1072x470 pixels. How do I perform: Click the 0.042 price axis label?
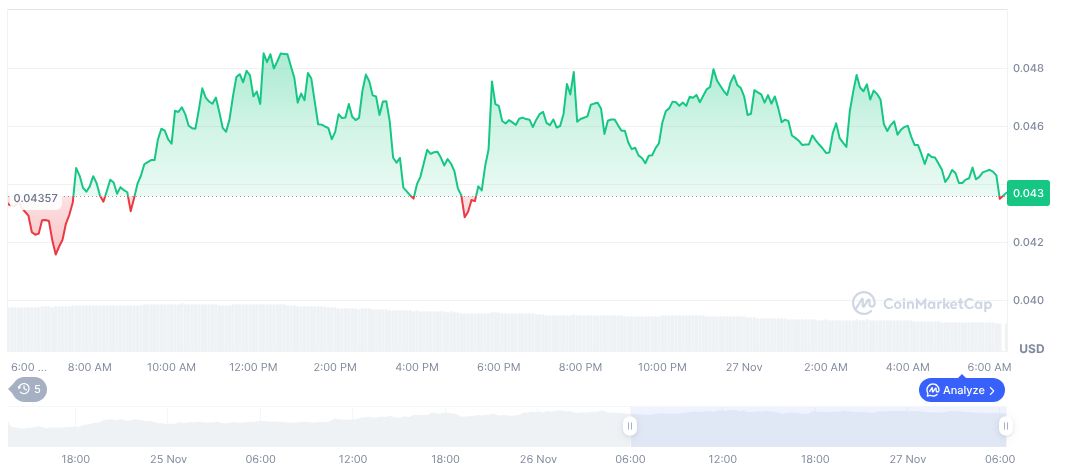point(1028,242)
